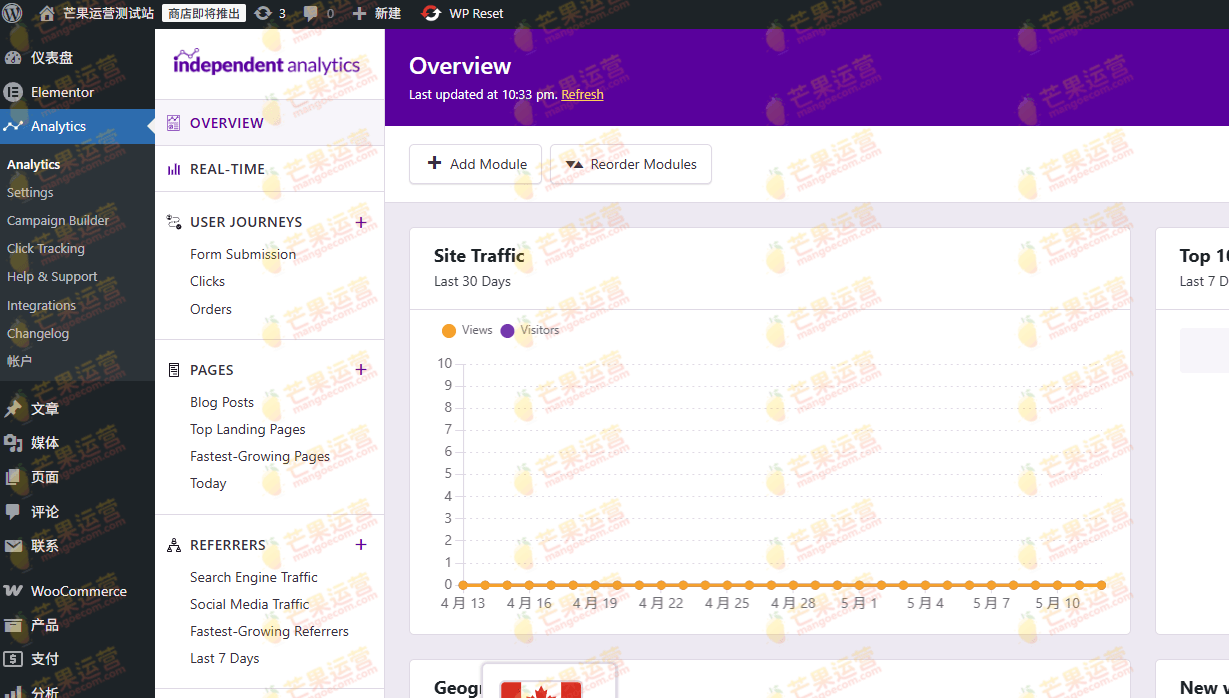The width and height of the screenshot is (1229, 698).
Task: Click the PAGES section heading
Action: (x=212, y=370)
